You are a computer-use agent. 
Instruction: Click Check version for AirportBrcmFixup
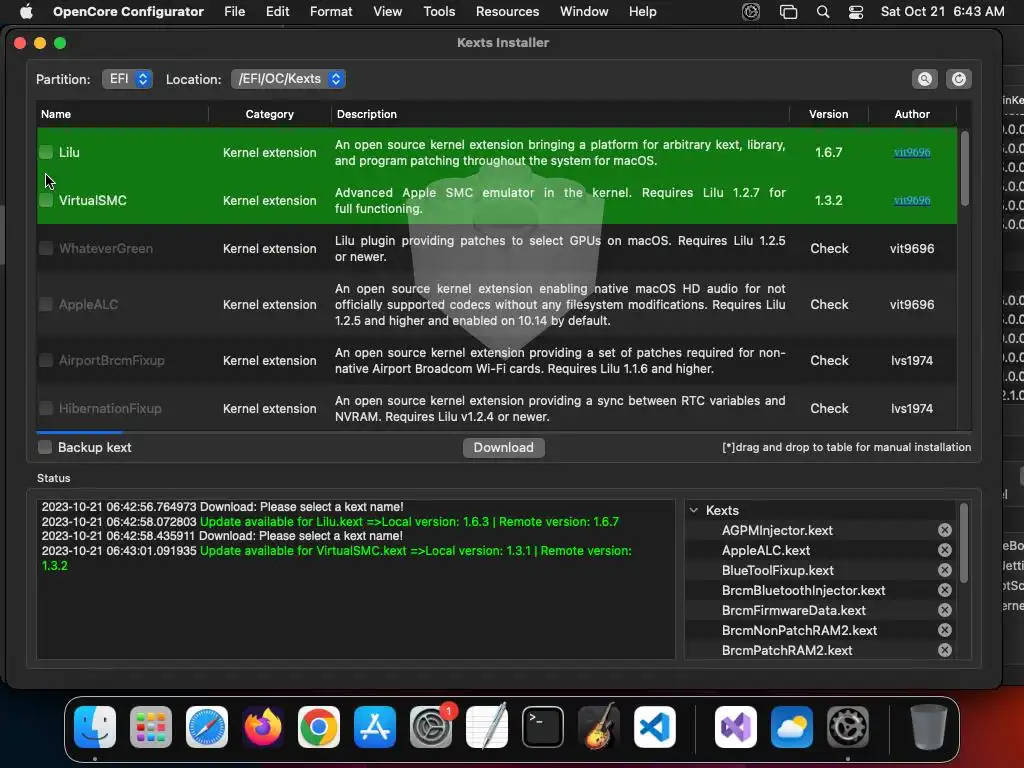829,360
